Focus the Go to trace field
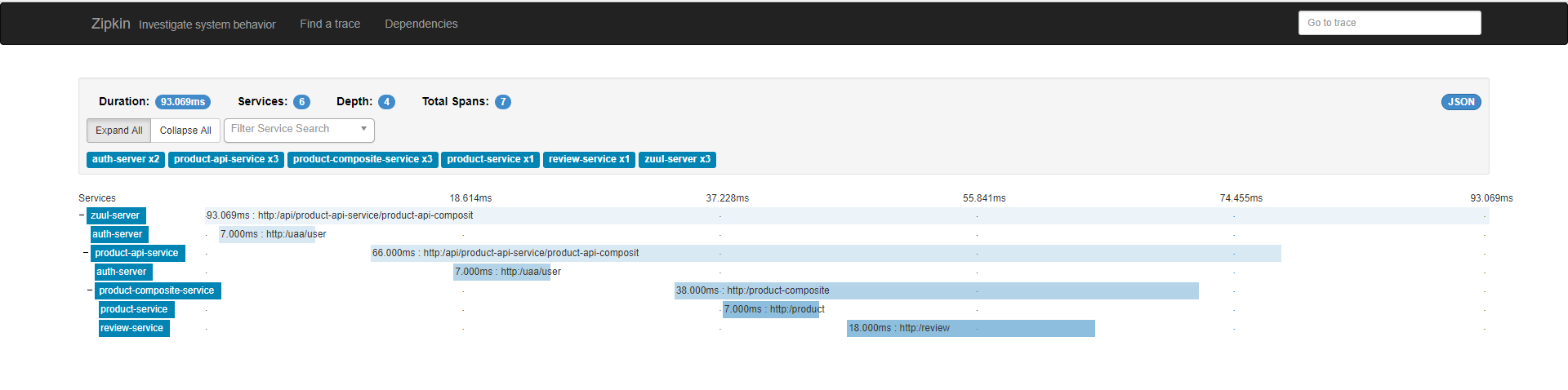The height and width of the screenshot is (390, 1568). click(1389, 23)
